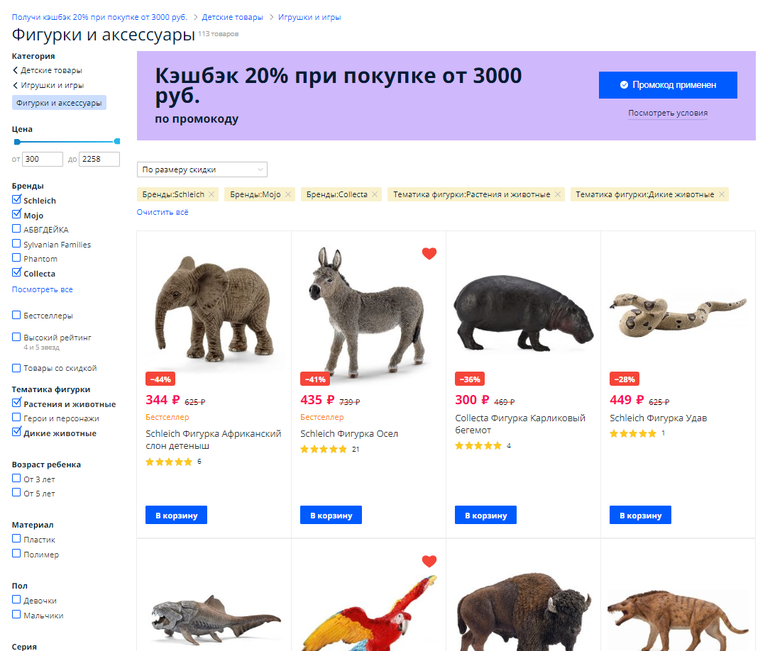The height and width of the screenshot is (651, 770).
Task: Tick the Герои и персонажи theme checkbox
Action: click(16, 418)
